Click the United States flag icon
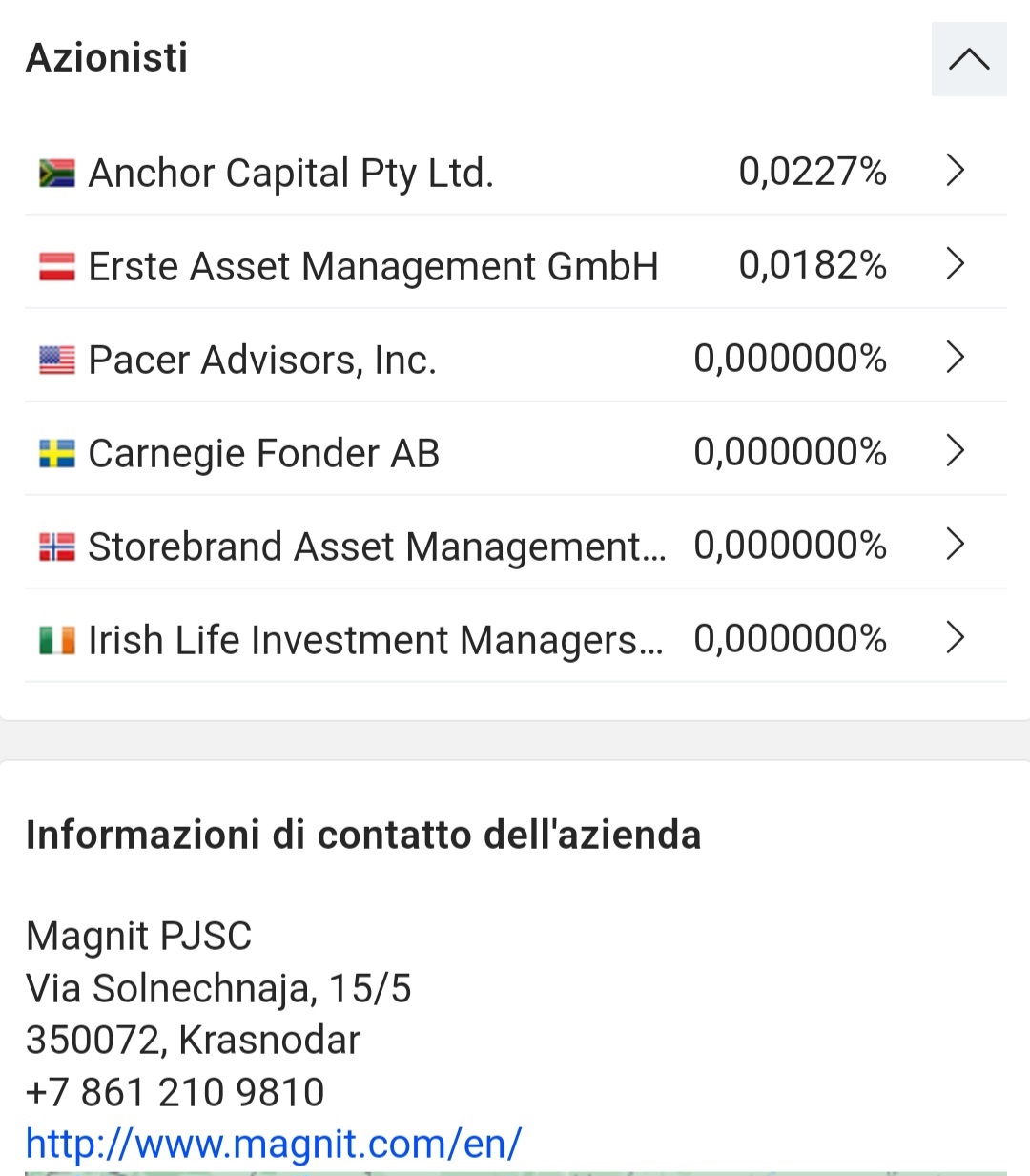 pyautogui.click(x=56, y=360)
